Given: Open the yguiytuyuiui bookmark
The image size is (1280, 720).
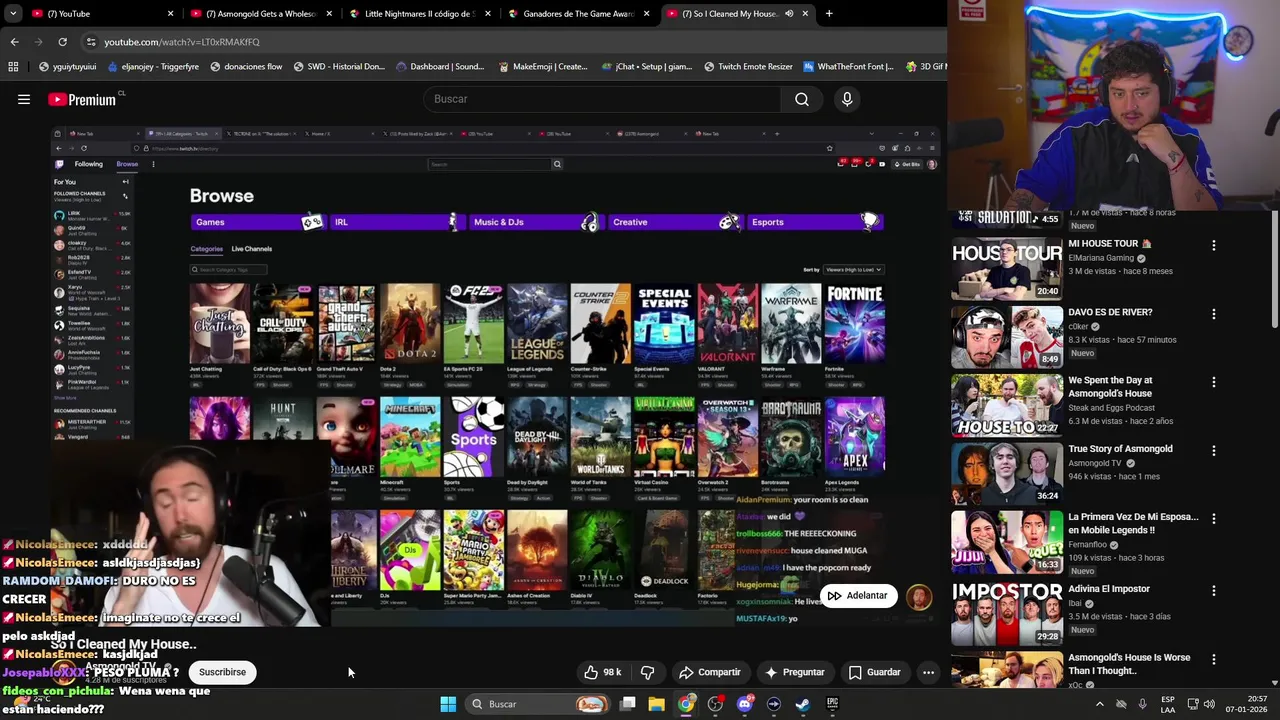Looking at the screenshot, I should [x=68, y=67].
